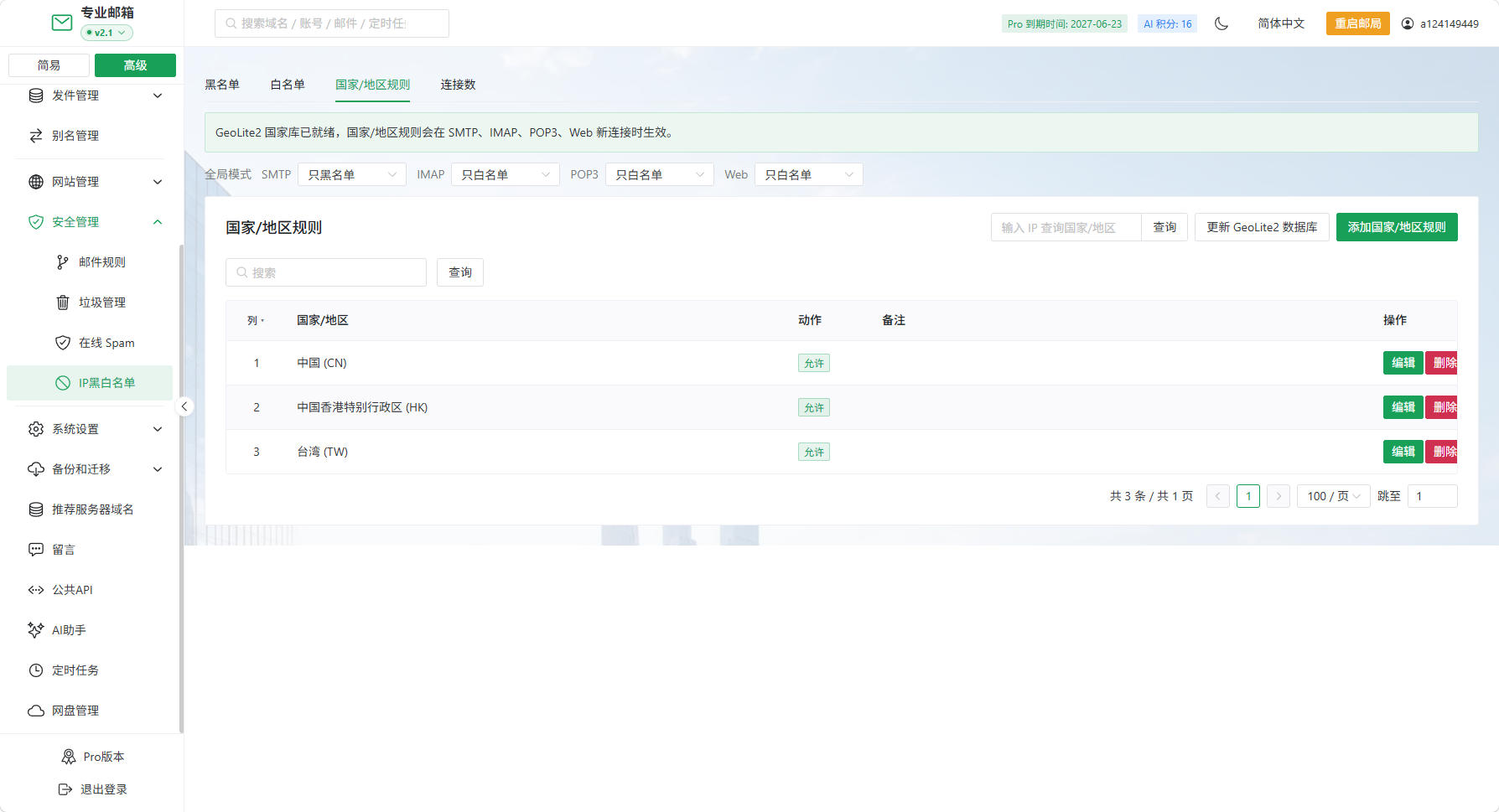Go to the previous page arrow
This screenshot has width=1499, height=812.
(x=1218, y=496)
